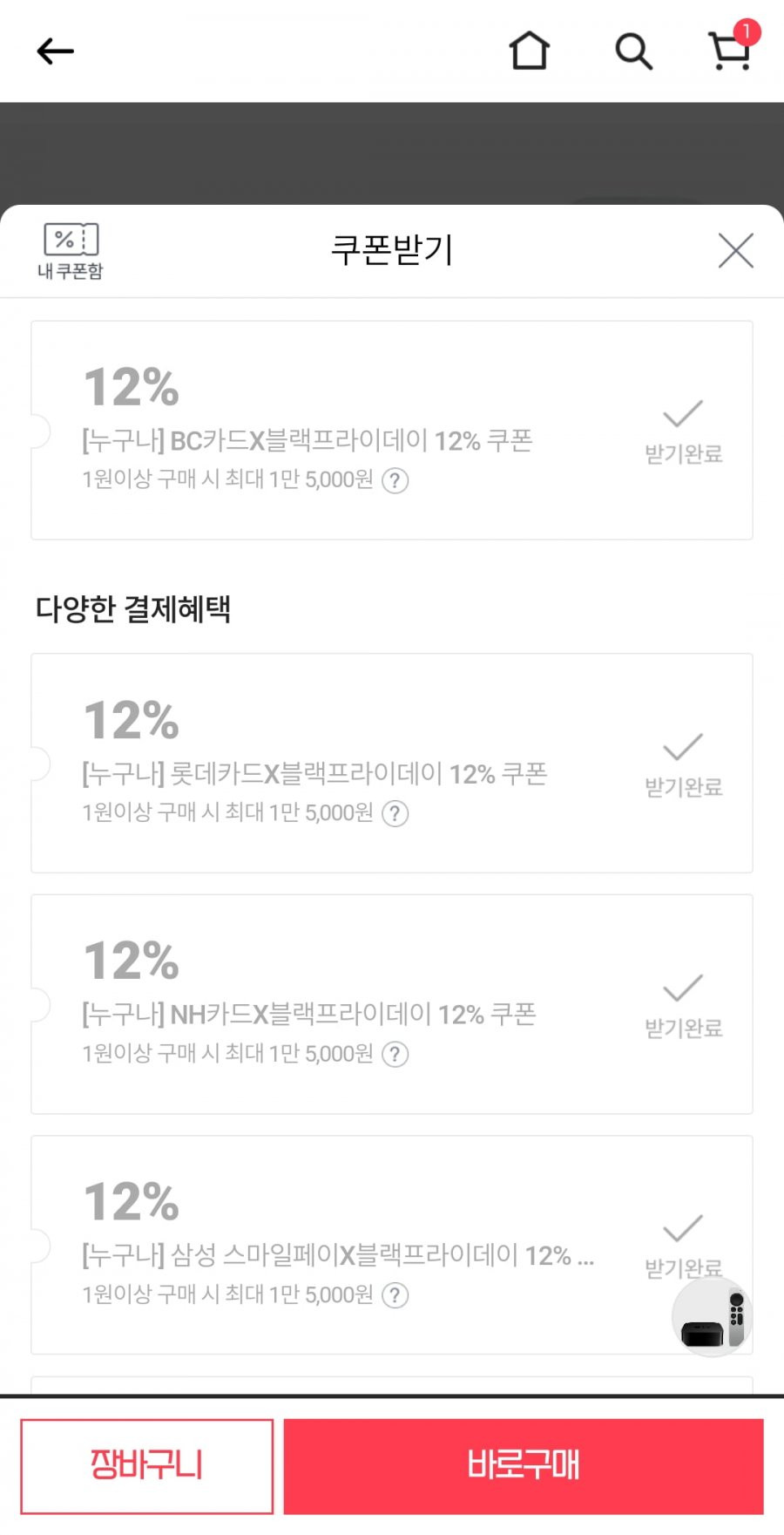The width and height of the screenshot is (784, 1535).
Task: Buy now with 바로구매 button
Action: [x=524, y=1466]
